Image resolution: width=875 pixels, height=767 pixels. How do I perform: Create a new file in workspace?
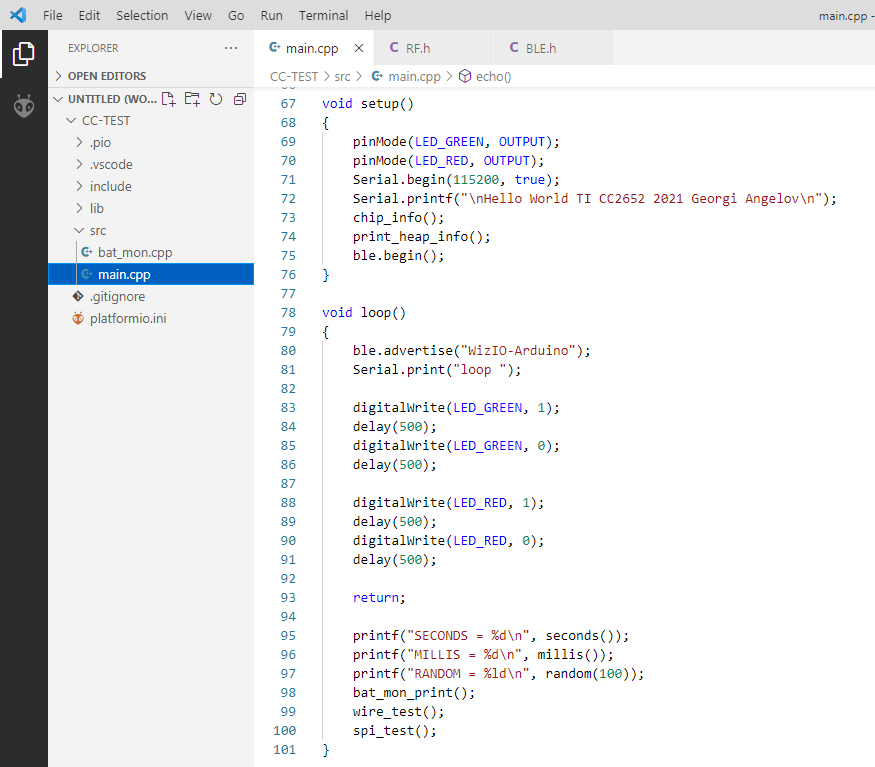coord(169,99)
